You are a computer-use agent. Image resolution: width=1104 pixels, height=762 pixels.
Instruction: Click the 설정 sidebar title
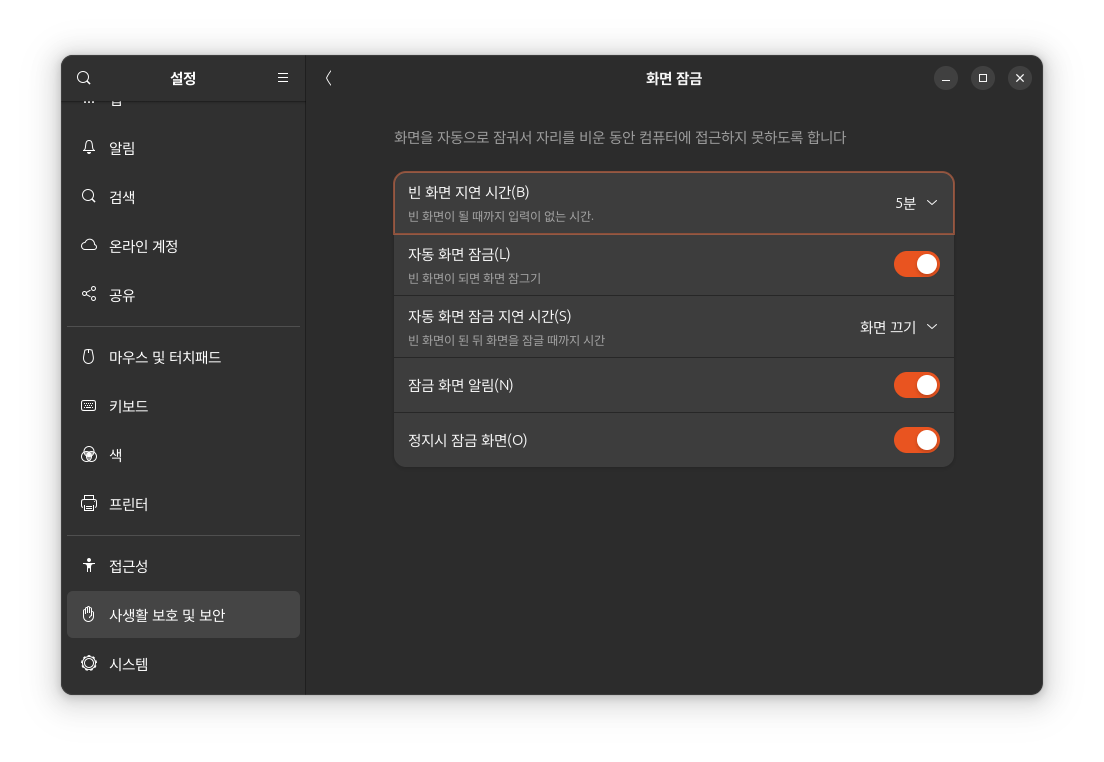183,78
